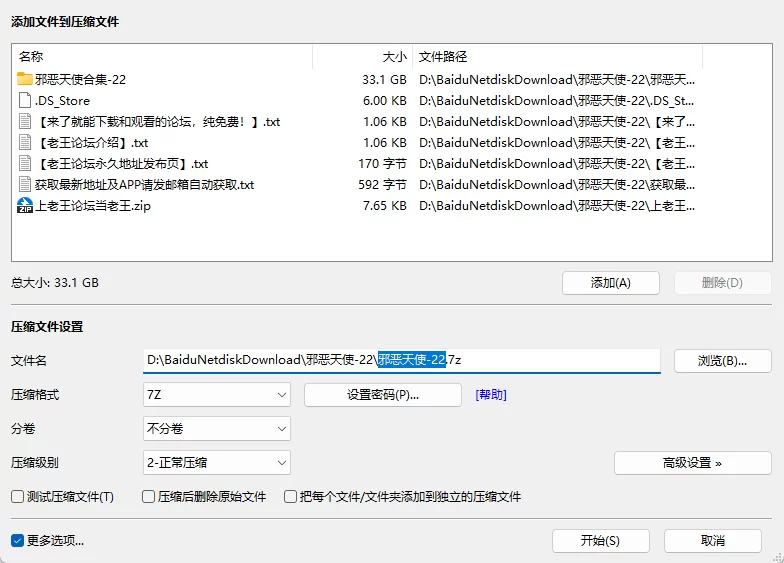Click the 170 字节 size cell

pyautogui.click(x=382, y=164)
